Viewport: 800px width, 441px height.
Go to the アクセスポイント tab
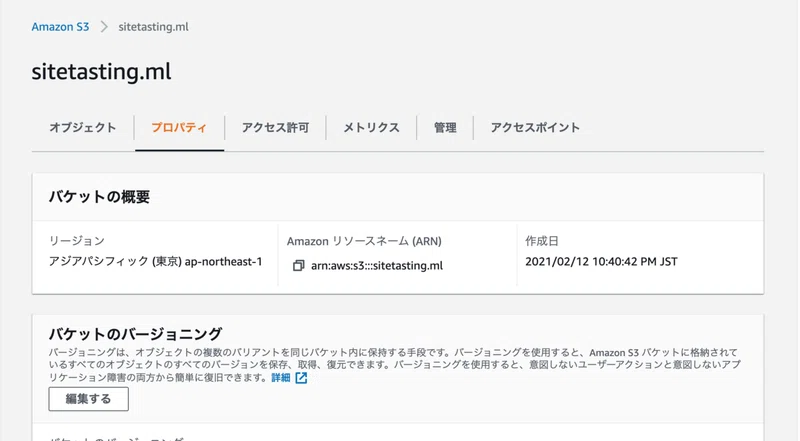click(535, 128)
